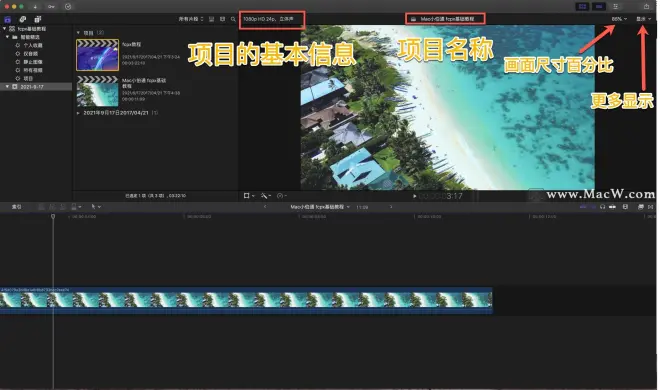Click the 索引 index button
This screenshot has height=390, width=660.
pyautogui.click(x=16, y=207)
